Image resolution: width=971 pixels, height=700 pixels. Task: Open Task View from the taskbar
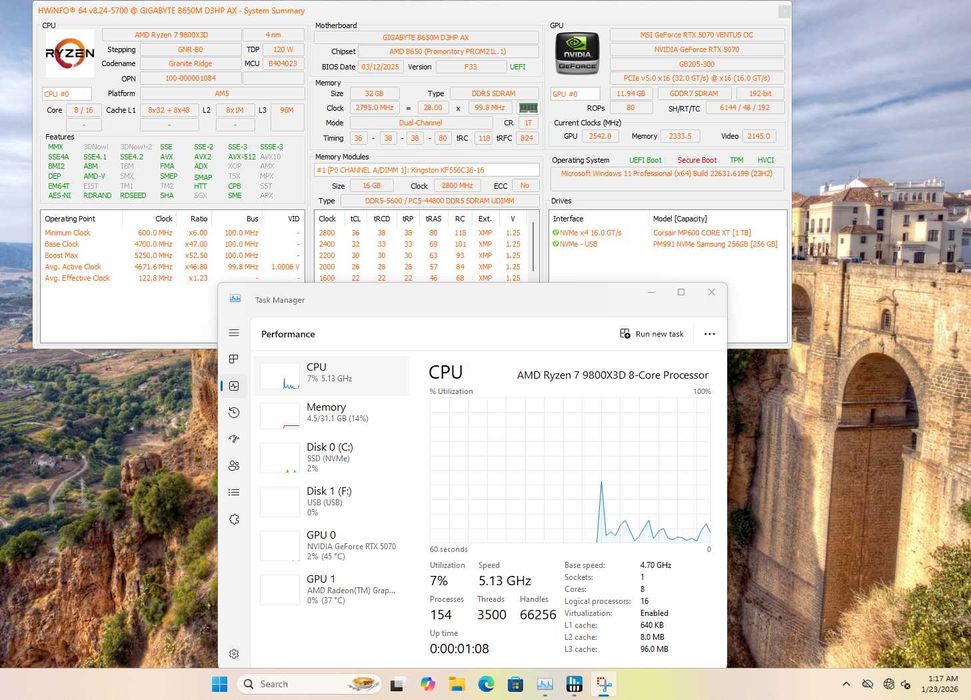pos(397,685)
